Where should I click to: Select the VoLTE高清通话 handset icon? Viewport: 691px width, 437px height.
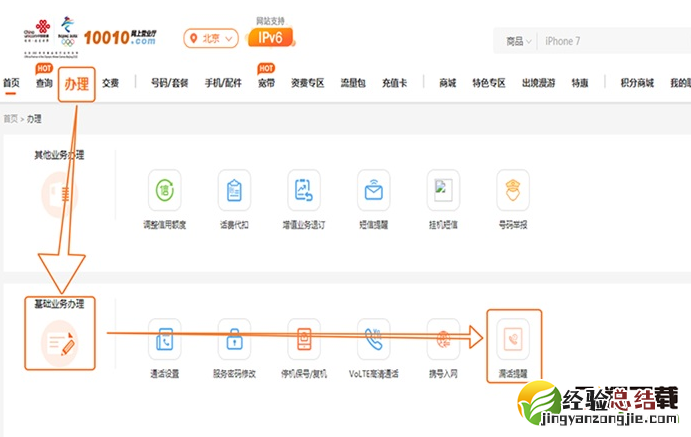(x=373, y=339)
